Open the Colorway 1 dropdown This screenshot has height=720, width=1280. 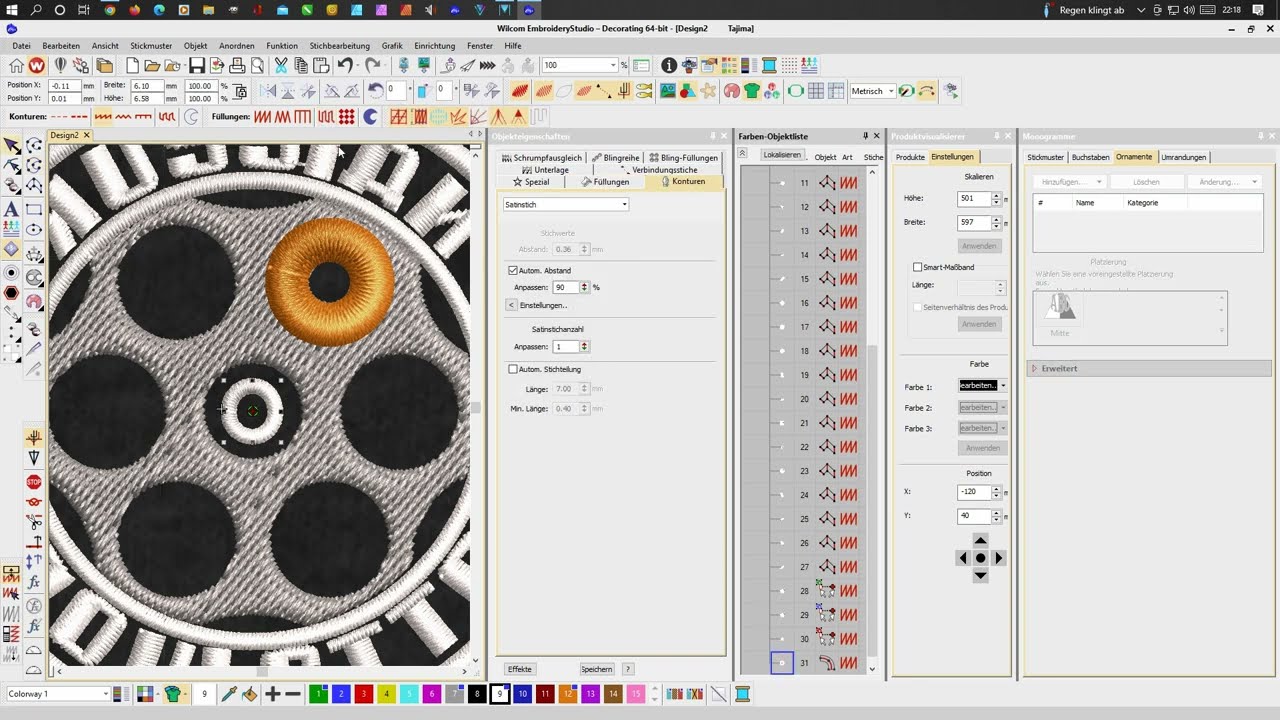tap(105, 694)
